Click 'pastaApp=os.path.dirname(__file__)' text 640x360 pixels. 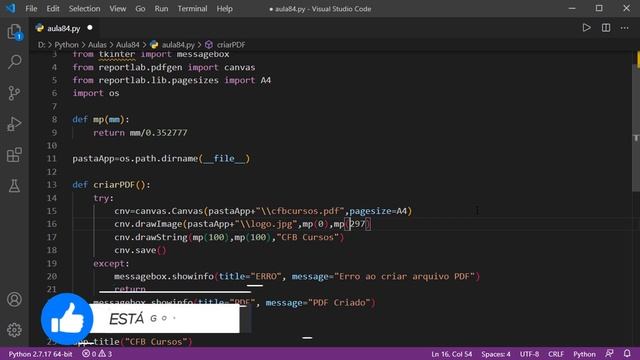click(161, 158)
